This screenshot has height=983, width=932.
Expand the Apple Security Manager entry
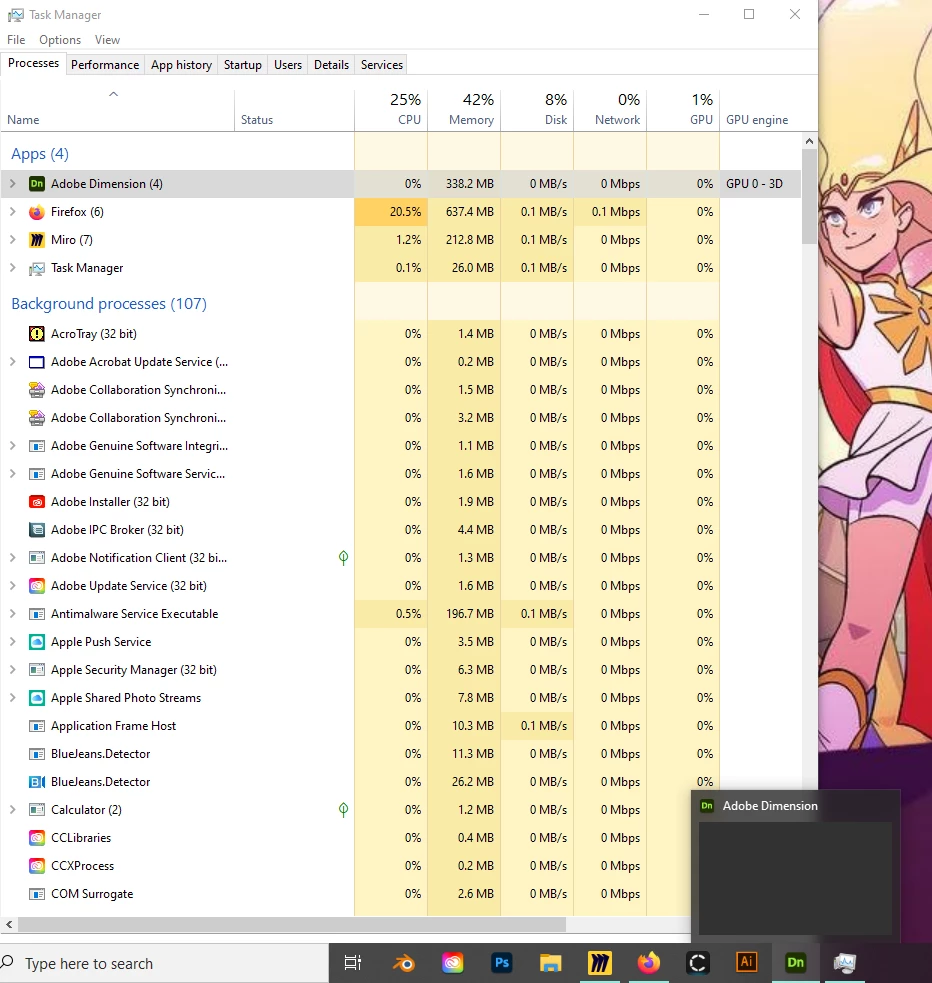click(13, 670)
